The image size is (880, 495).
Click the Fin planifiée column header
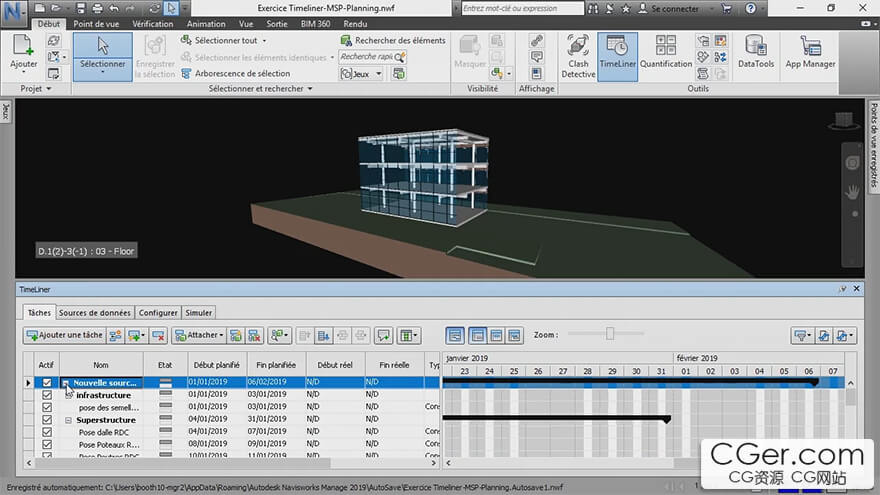coord(276,365)
